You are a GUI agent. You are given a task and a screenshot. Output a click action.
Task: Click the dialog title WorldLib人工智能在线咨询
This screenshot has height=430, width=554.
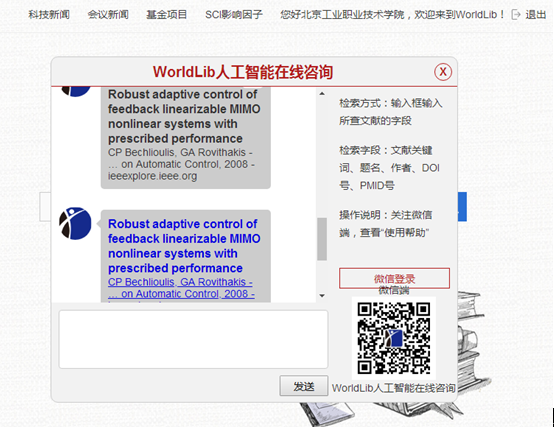tap(243, 72)
